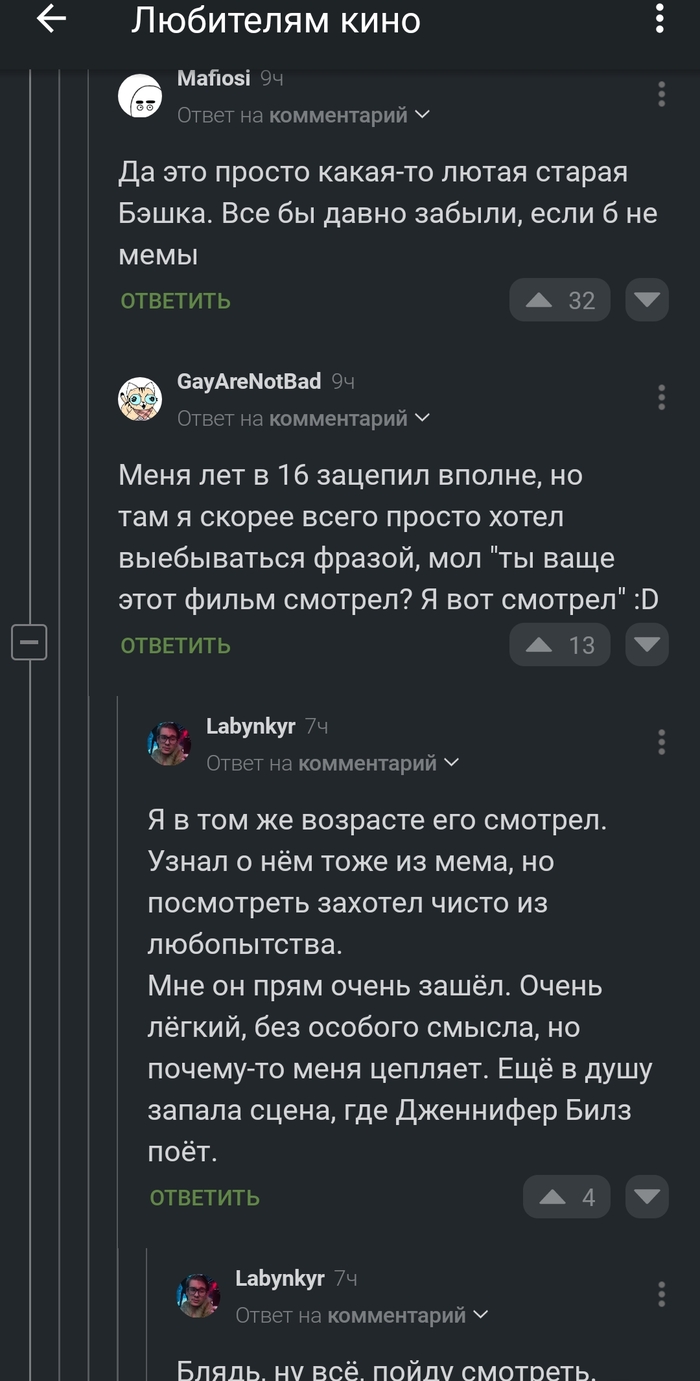This screenshot has width=700, height=1381.
Task: Open GayAreNotBad's username profile link
Action: (x=249, y=381)
